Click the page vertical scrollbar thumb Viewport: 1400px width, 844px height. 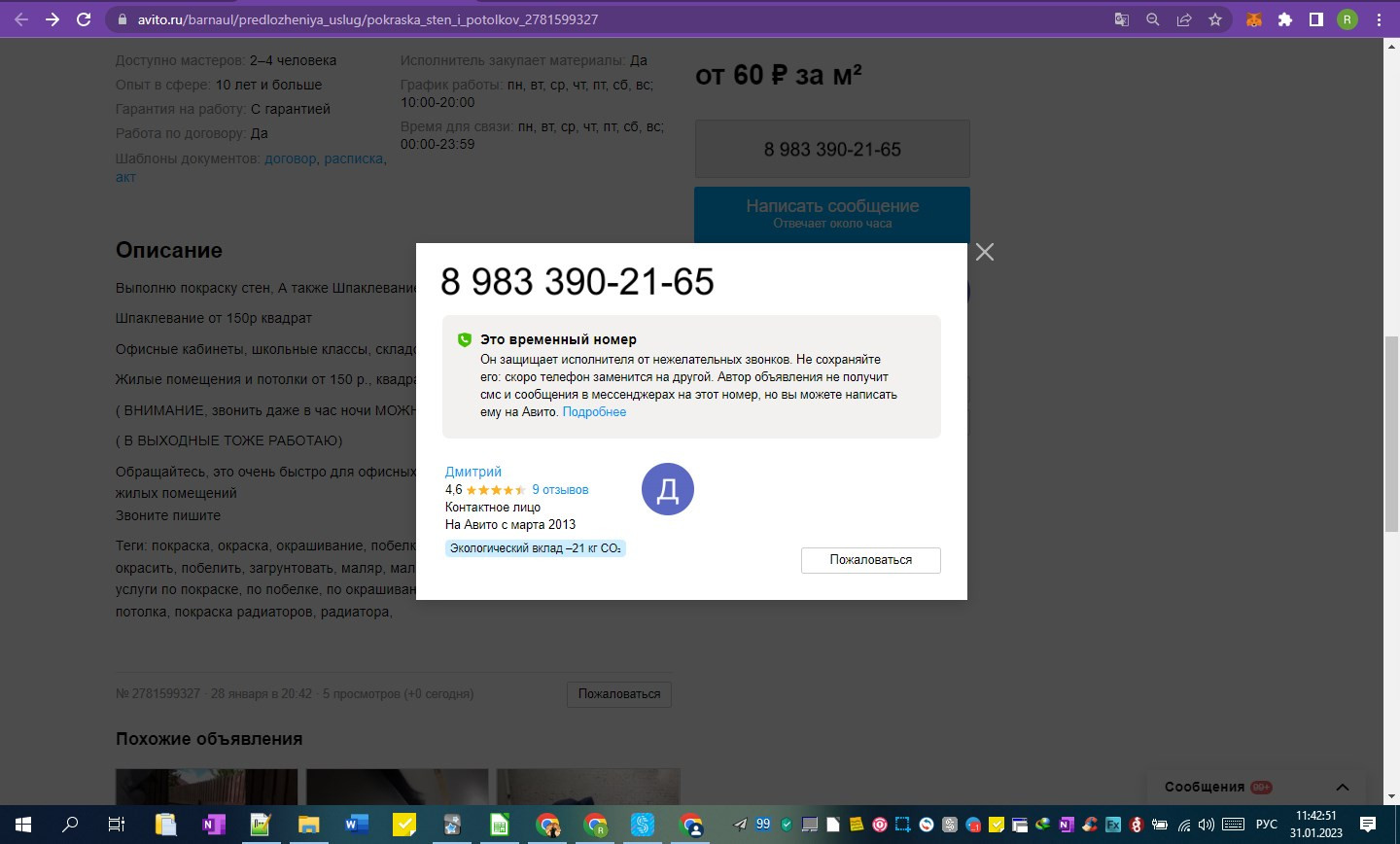(1391, 434)
